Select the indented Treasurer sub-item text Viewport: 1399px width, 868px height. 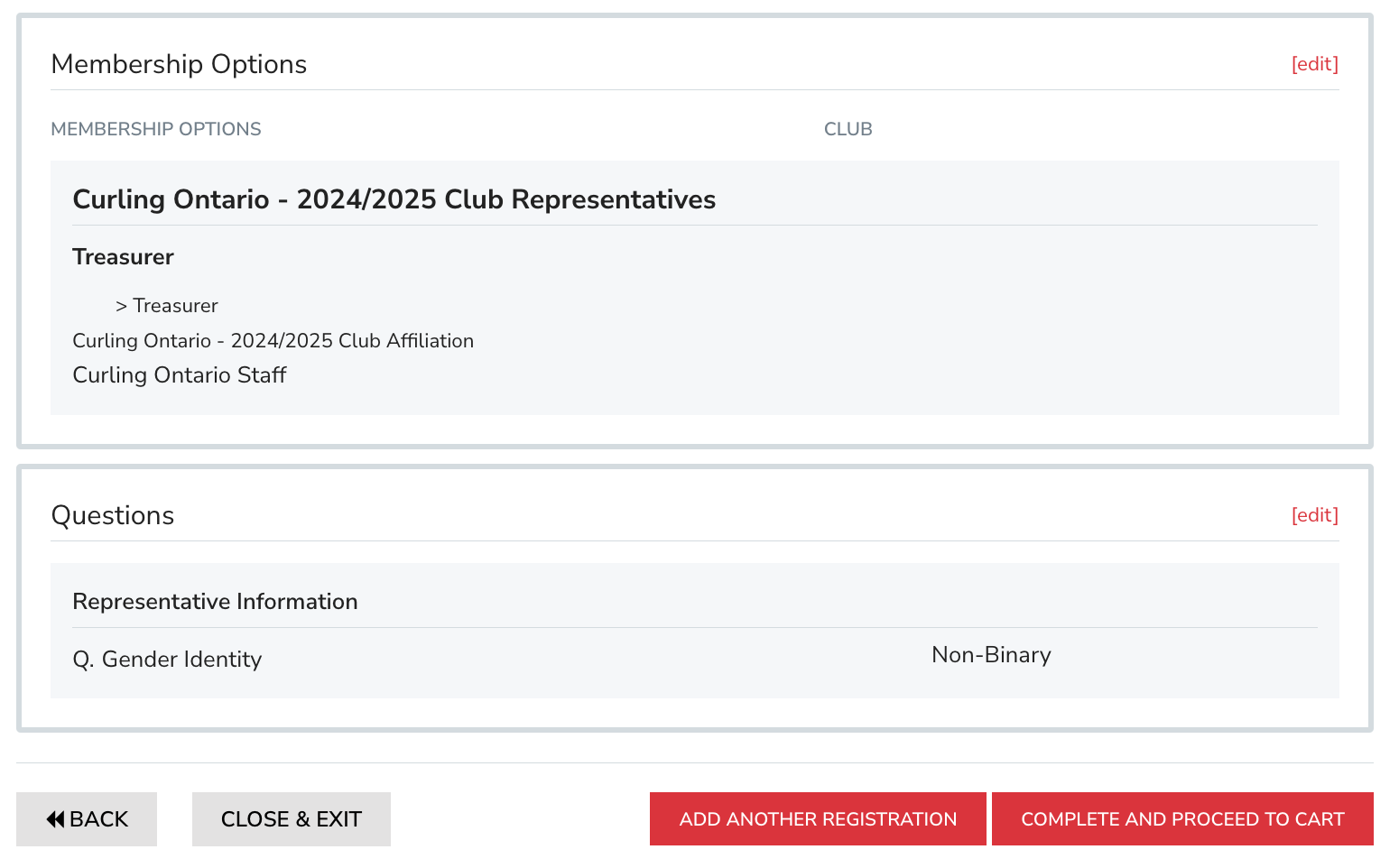[176, 306]
